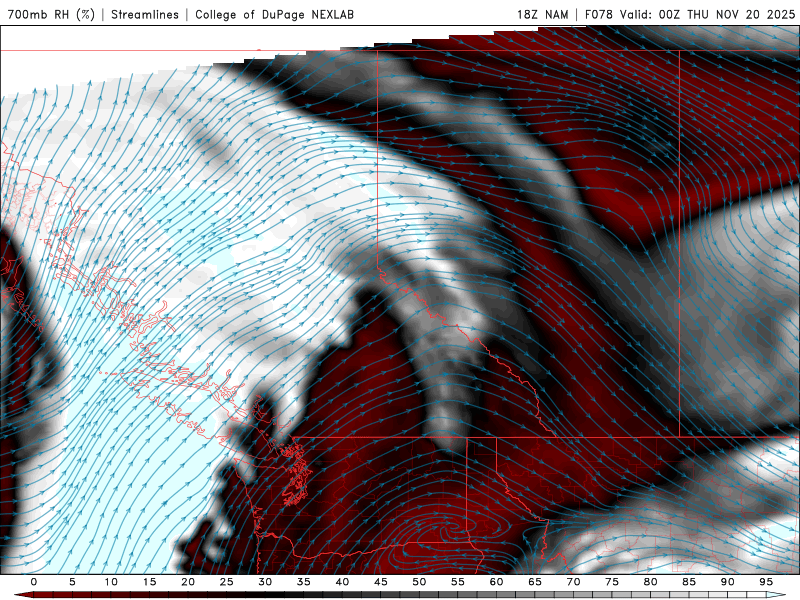Click the "65" colorbar number
This screenshot has width=800, height=600.
(535, 582)
